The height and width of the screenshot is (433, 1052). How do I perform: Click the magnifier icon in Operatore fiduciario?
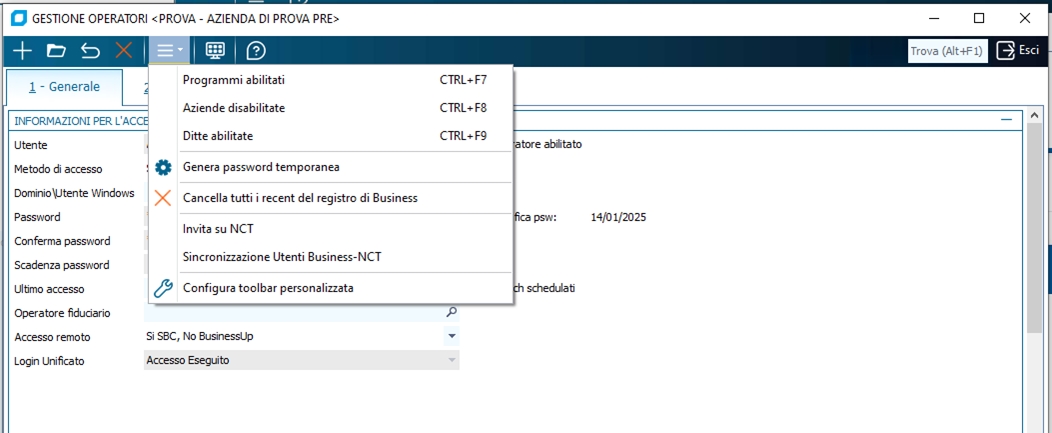pyautogui.click(x=451, y=312)
